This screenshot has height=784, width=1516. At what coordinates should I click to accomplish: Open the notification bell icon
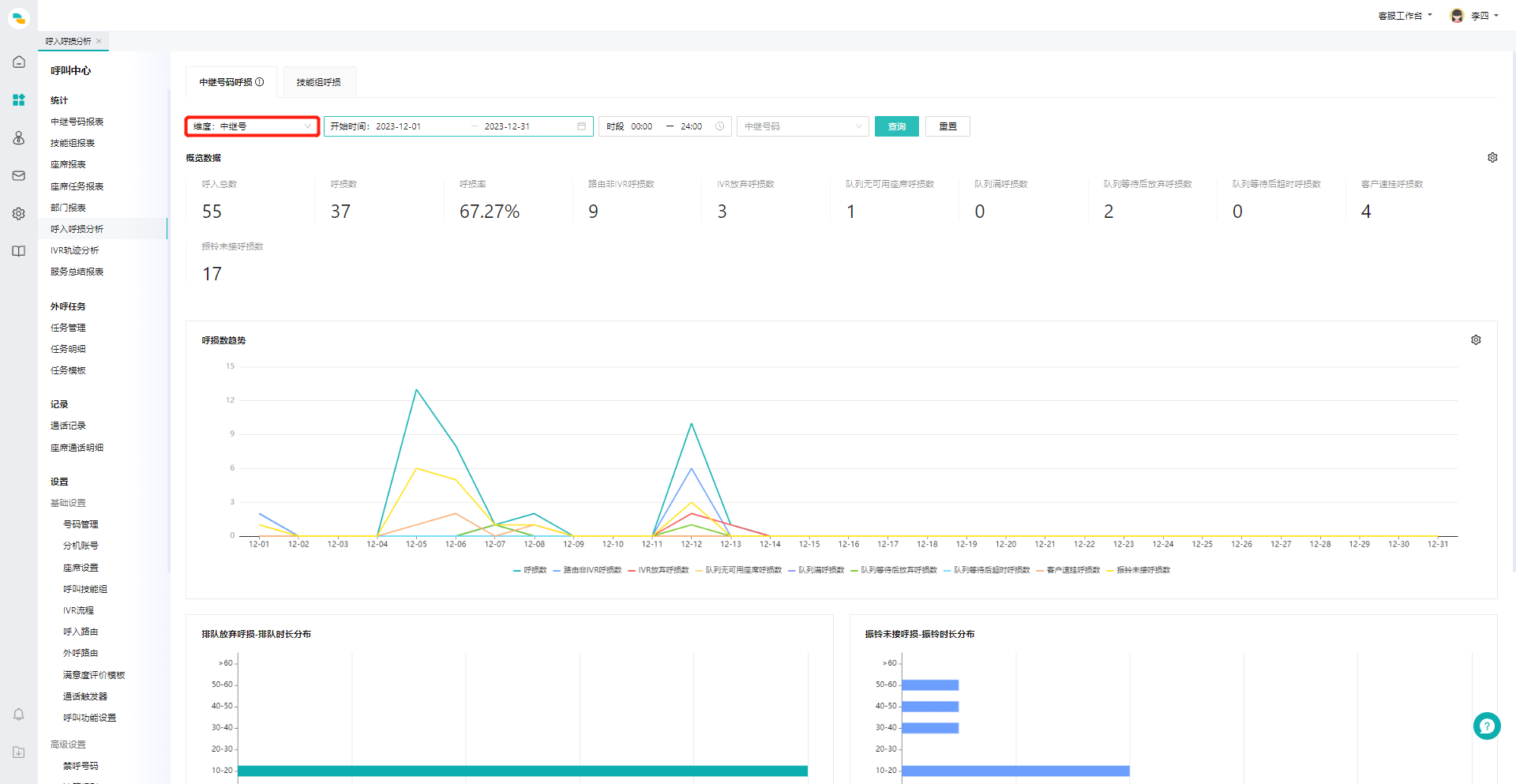pos(19,715)
